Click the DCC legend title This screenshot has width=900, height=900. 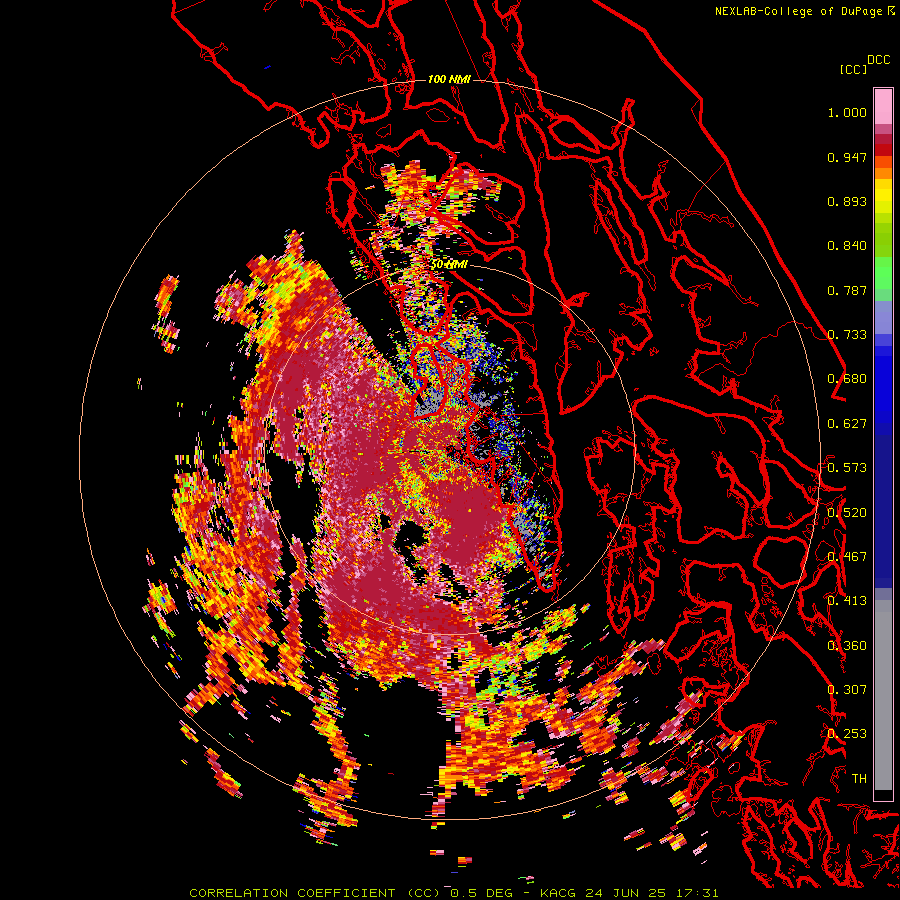click(x=878, y=60)
